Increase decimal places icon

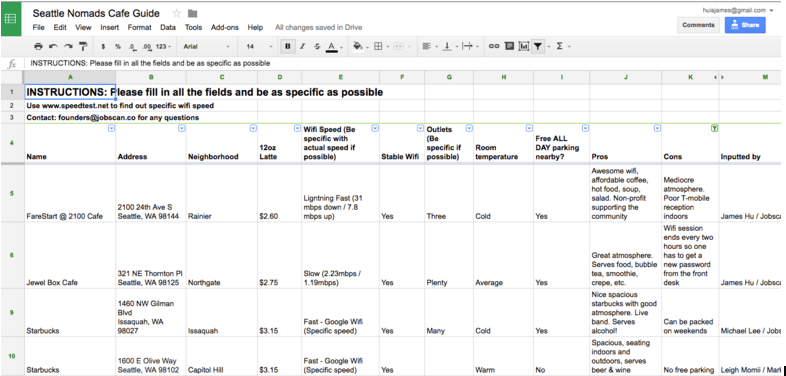pos(146,46)
